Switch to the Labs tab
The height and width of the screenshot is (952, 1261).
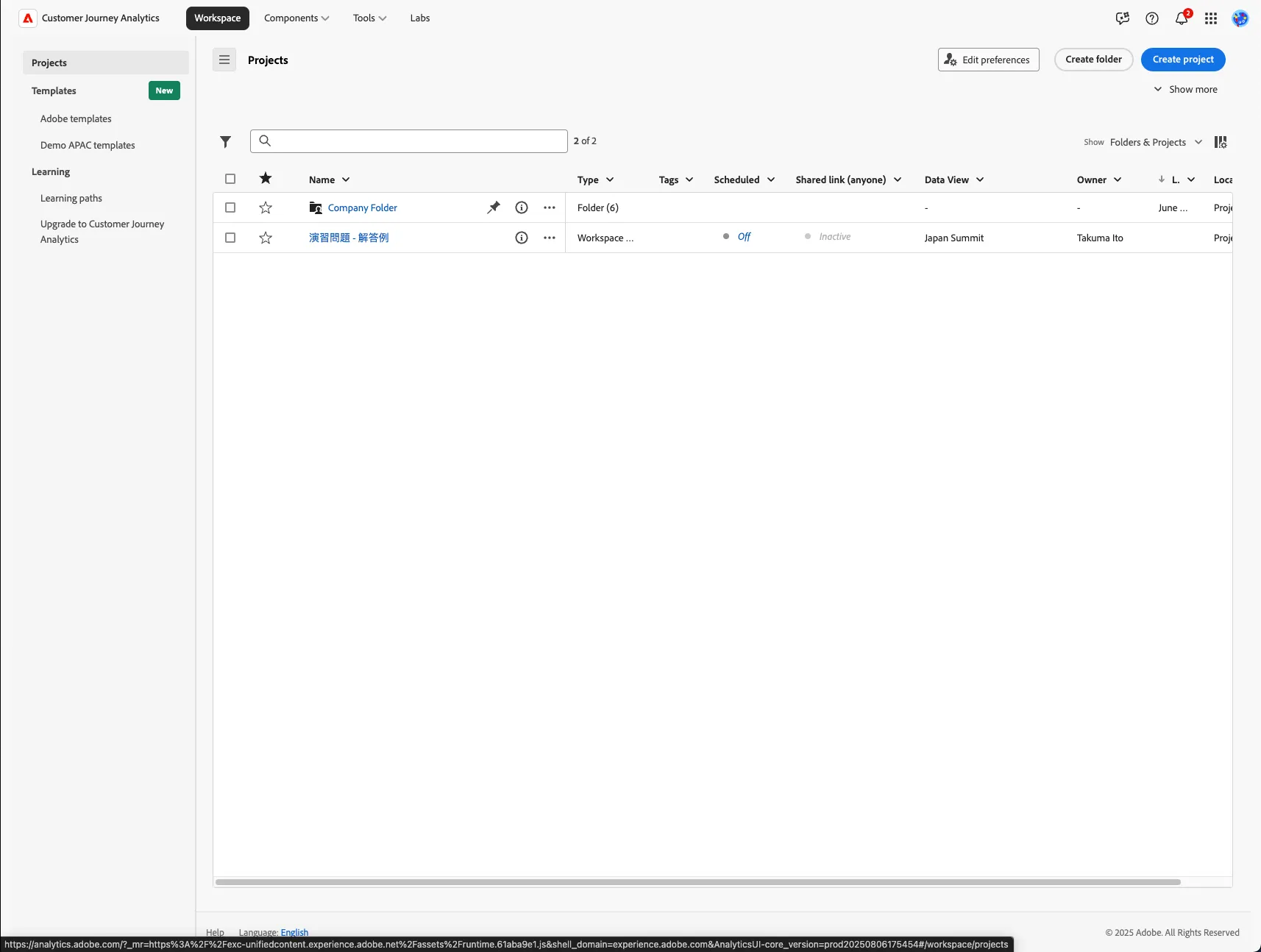pos(420,18)
